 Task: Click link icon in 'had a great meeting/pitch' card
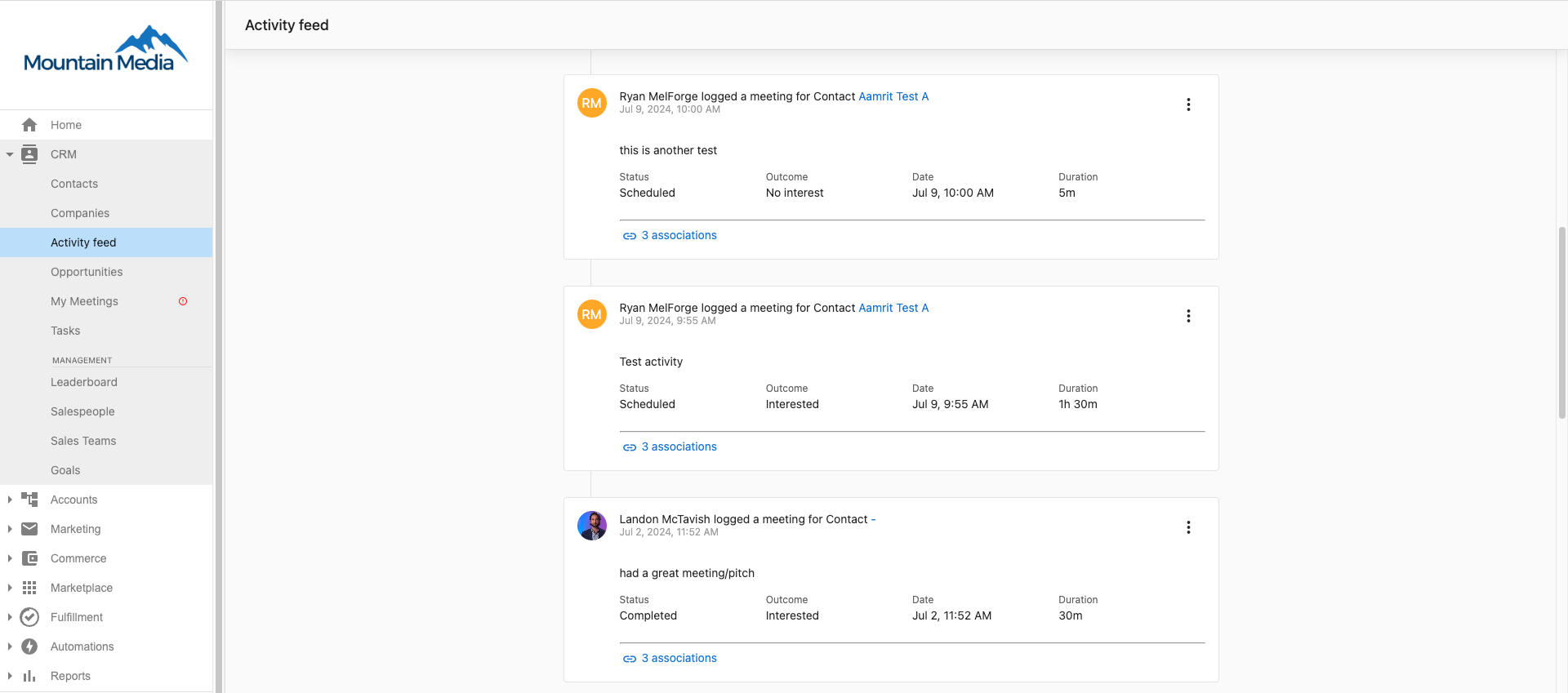pos(630,659)
